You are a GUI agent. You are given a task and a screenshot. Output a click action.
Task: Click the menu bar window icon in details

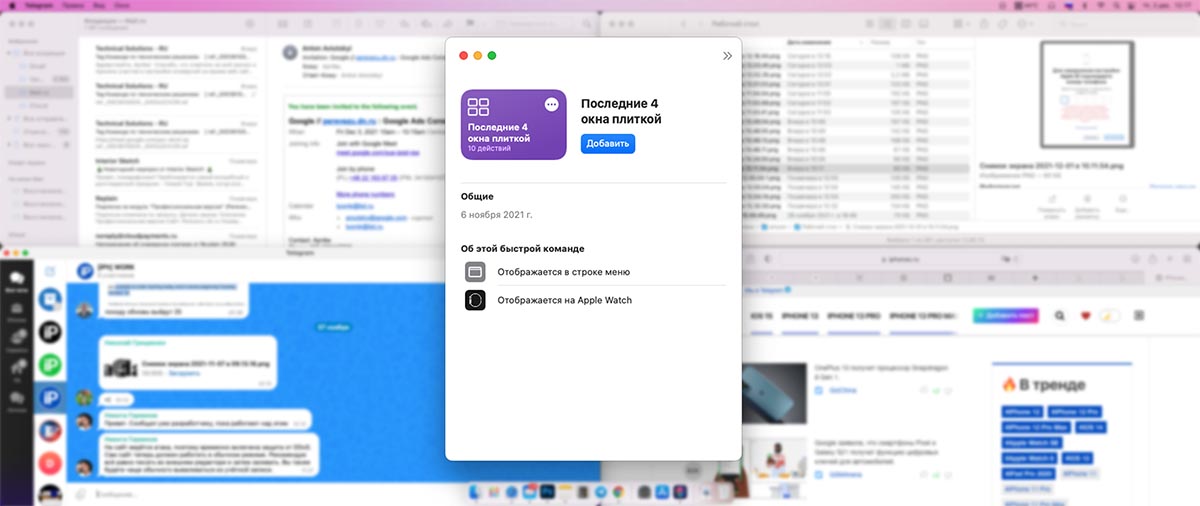475,271
